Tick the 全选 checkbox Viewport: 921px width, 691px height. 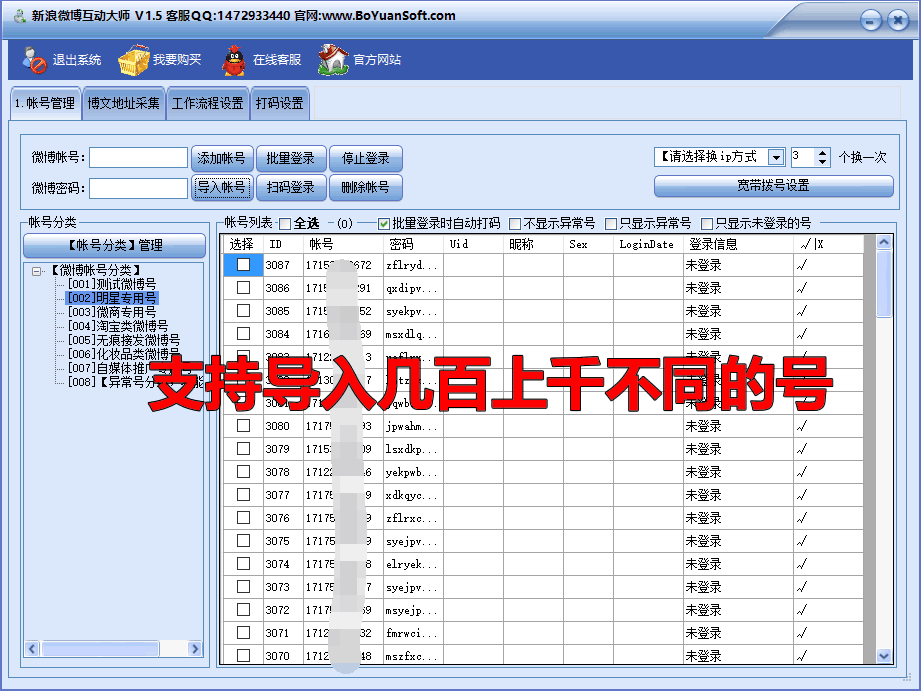[285, 223]
